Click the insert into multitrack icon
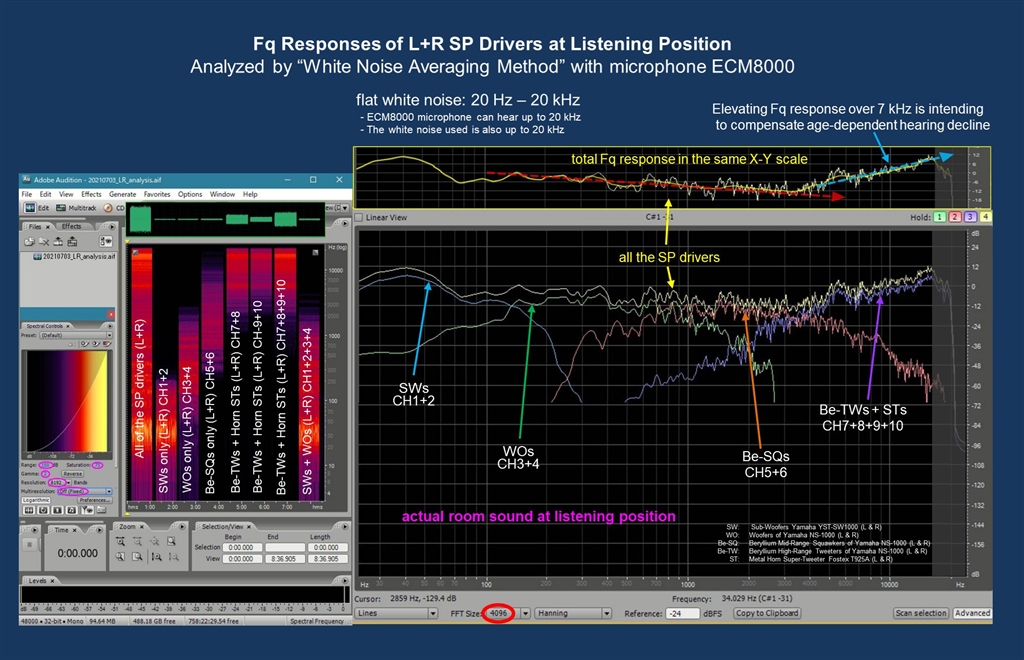This screenshot has height=660, width=1024. (58, 242)
